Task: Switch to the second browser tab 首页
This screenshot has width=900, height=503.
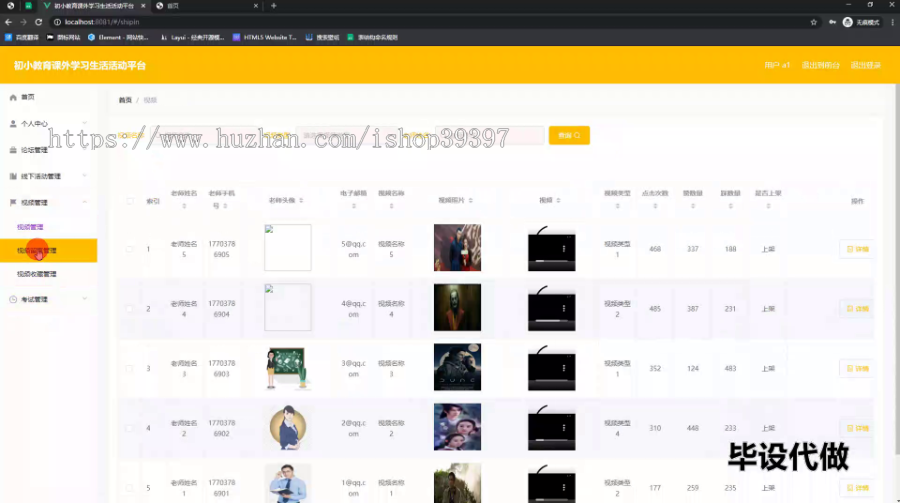Action: [x=207, y=6]
